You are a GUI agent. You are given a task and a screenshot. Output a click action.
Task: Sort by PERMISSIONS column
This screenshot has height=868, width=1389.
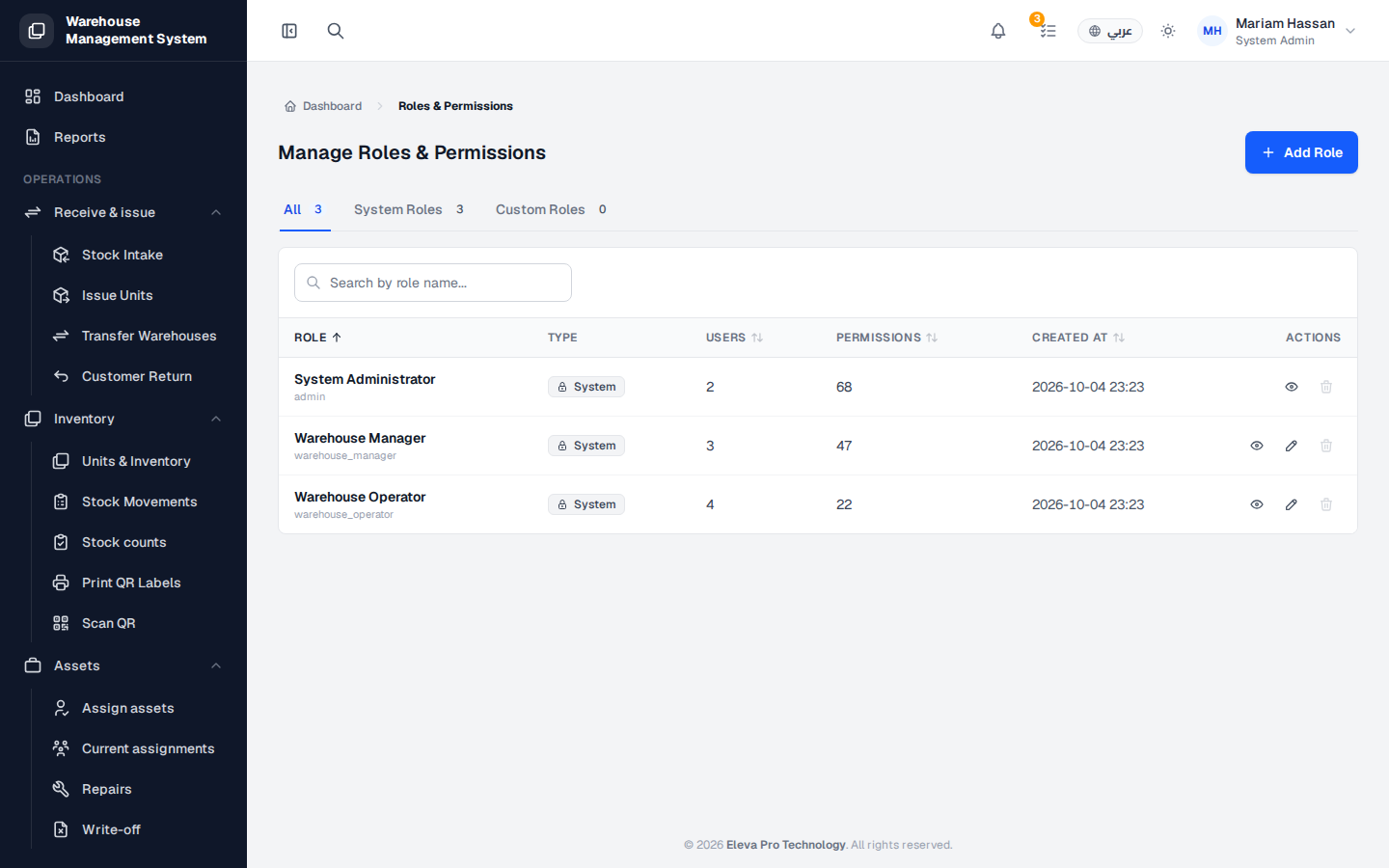click(x=886, y=338)
